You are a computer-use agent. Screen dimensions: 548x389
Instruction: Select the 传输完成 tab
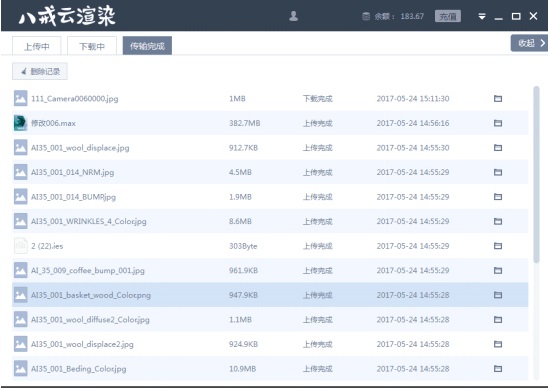point(147,45)
